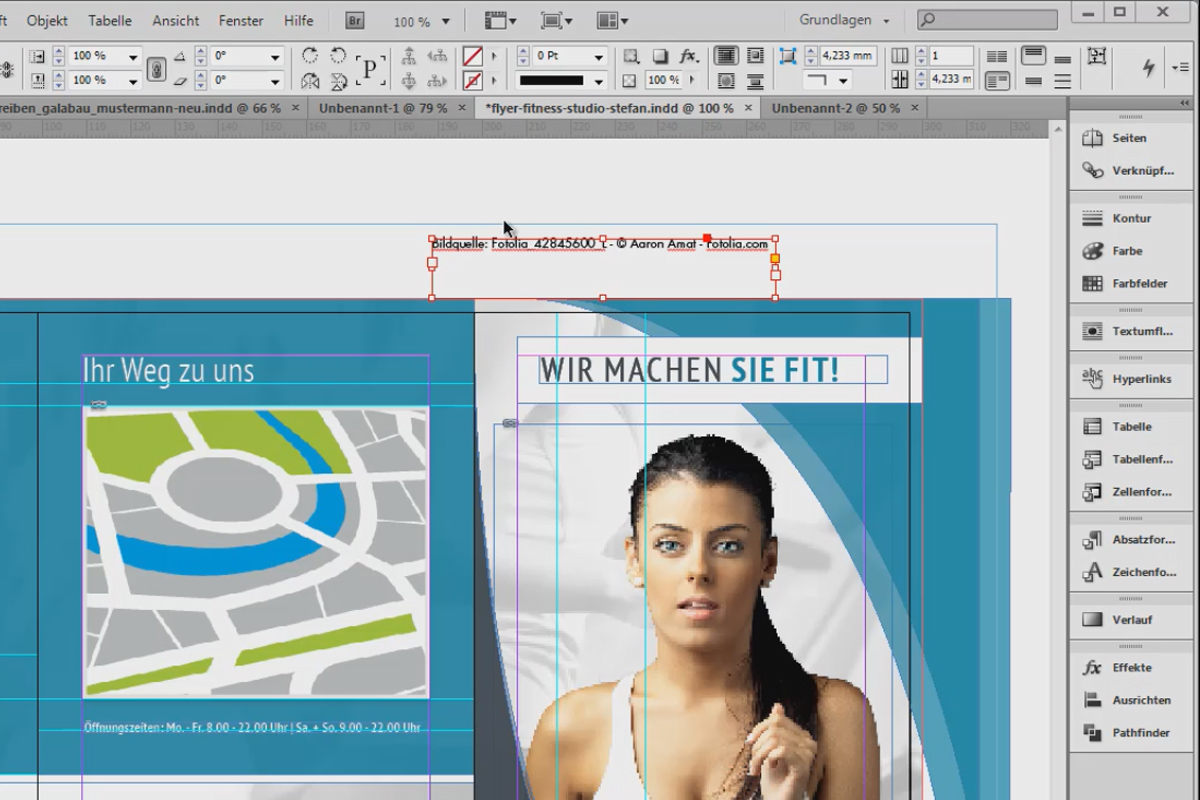Open the screen mode dropdown
Viewport: 1200px width, 800px height.
click(x=557, y=20)
